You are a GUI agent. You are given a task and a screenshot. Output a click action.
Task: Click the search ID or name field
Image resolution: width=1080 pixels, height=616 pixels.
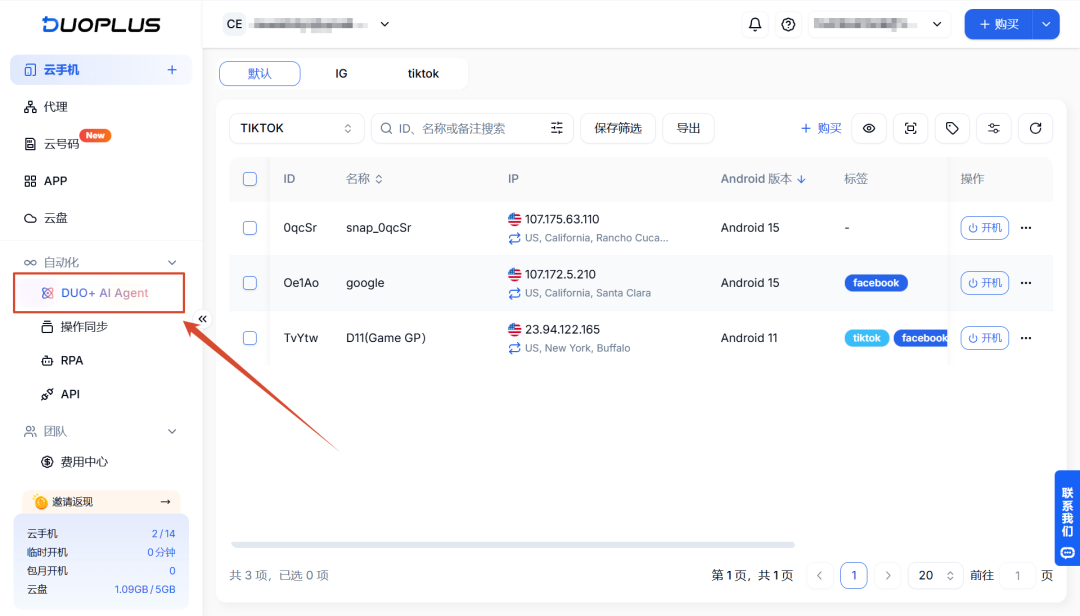(472, 128)
